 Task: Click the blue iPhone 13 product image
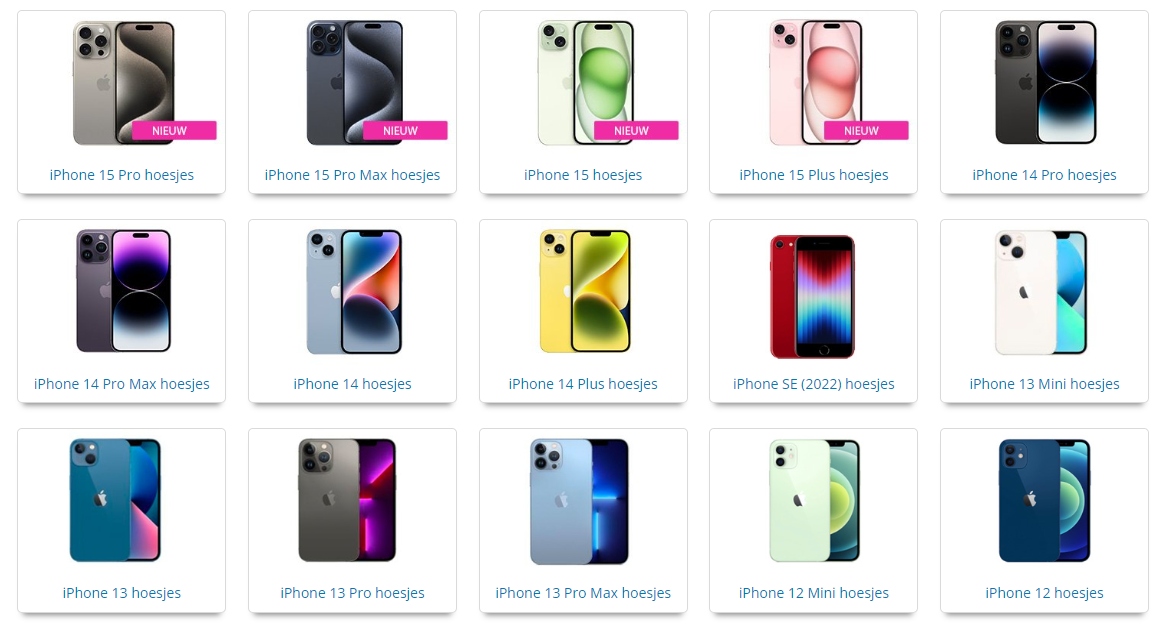(115, 500)
